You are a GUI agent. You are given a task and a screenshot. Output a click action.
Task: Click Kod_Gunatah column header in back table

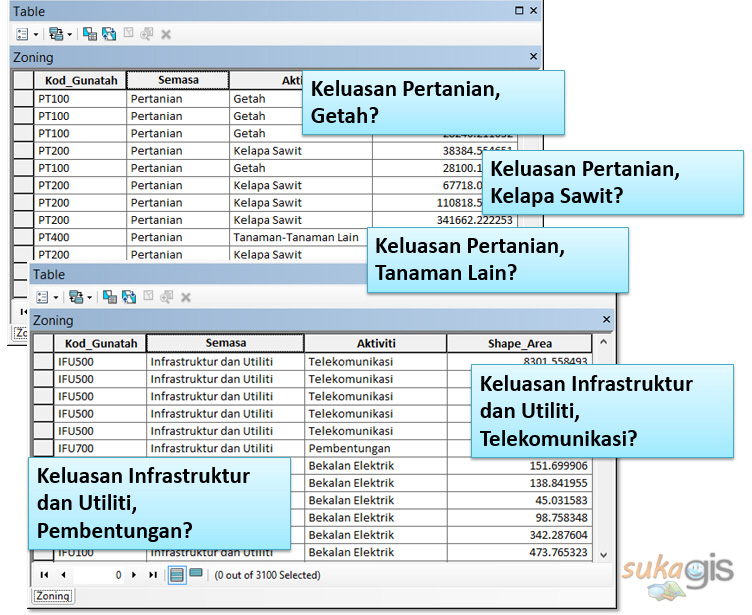pyautogui.click(x=81, y=81)
